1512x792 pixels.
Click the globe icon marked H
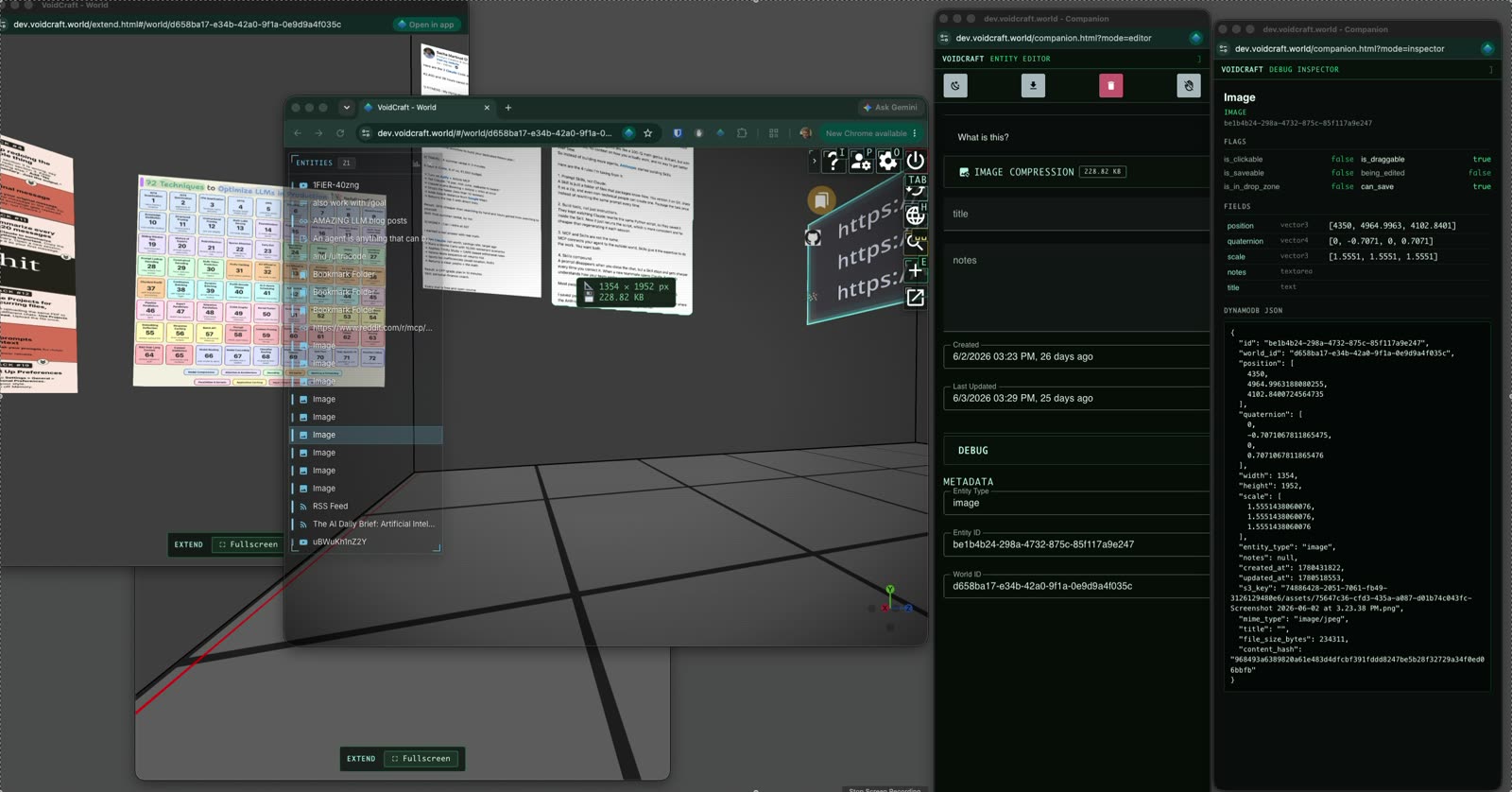pos(915,215)
